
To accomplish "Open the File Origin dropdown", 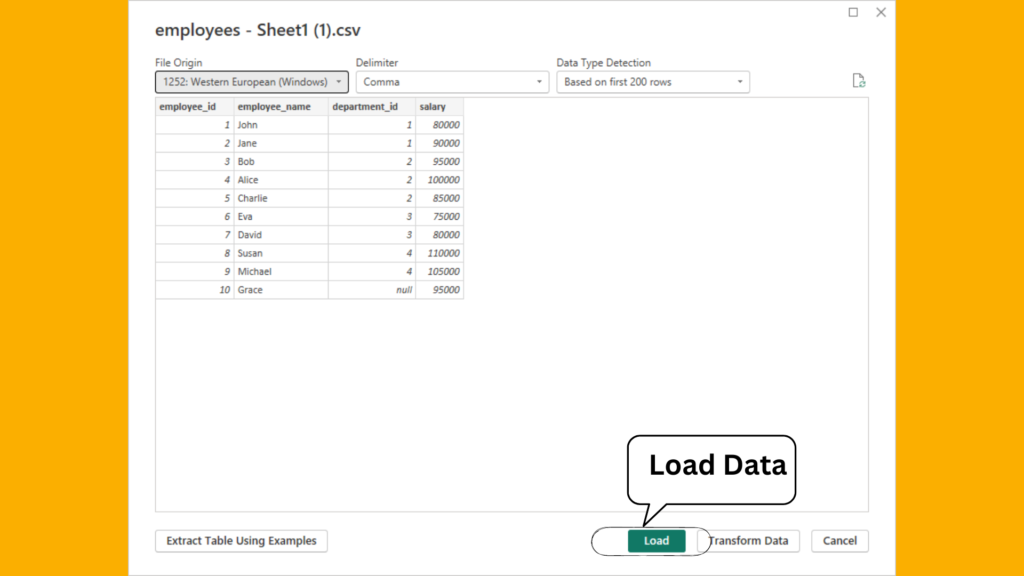I will tap(251, 82).
